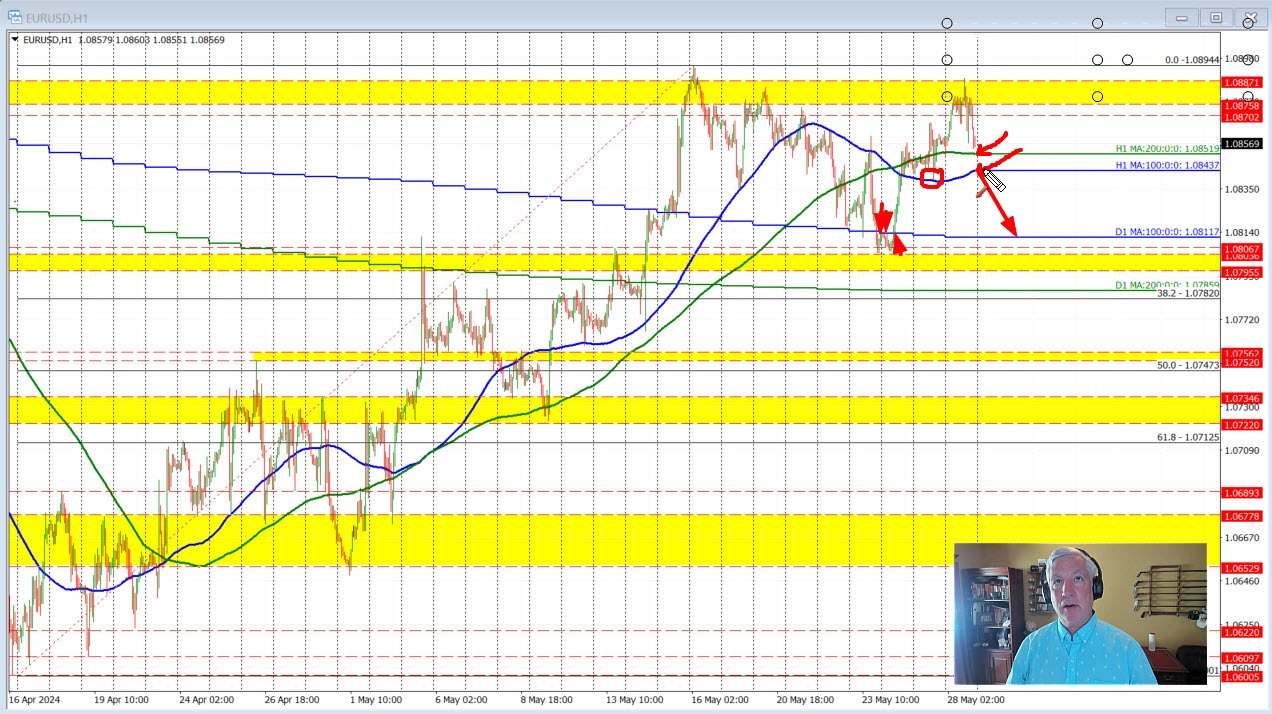Click the red 1.08758 price tag
Image resolution: width=1272 pixels, height=714 pixels.
1242,105
